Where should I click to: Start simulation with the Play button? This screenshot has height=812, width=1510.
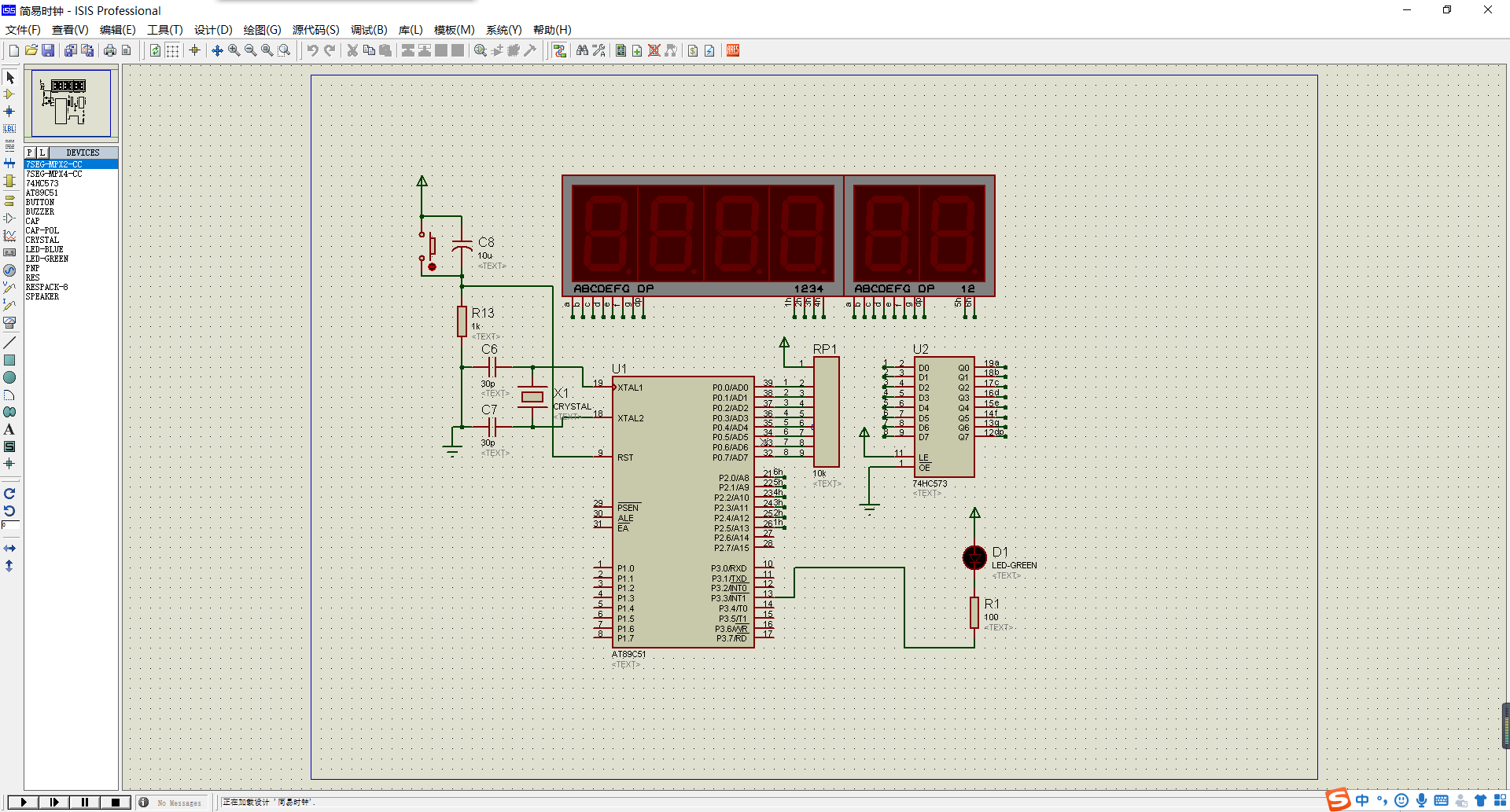(x=24, y=802)
